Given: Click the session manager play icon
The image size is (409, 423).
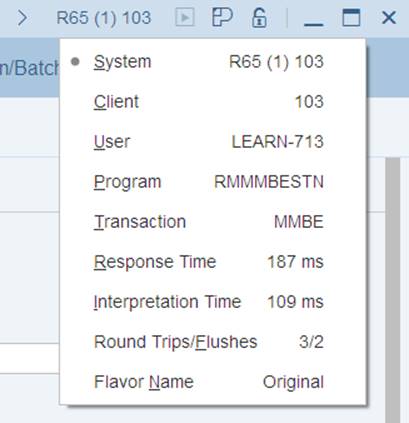Looking at the screenshot, I should [x=185, y=18].
